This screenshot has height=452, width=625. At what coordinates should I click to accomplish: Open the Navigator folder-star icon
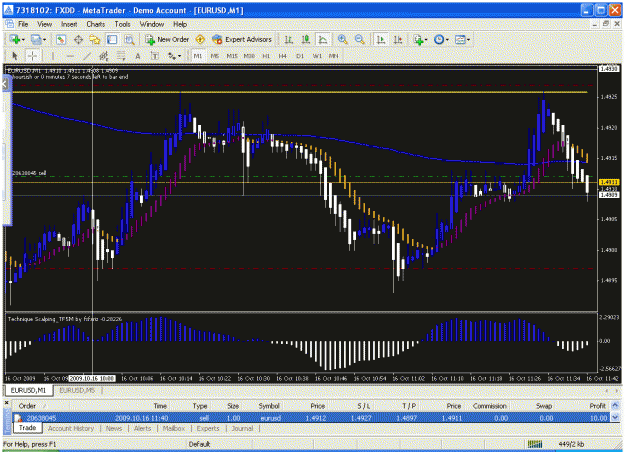point(95,39)
